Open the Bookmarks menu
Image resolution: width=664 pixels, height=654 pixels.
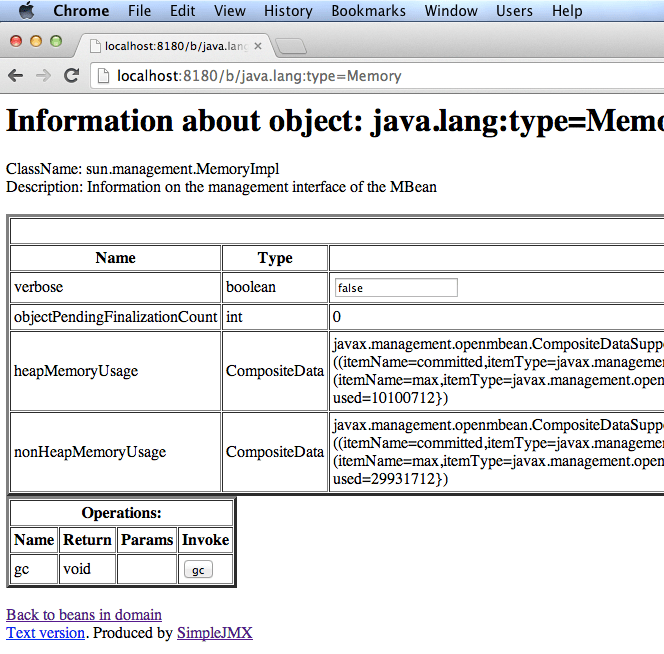click(x=368, y=11)
